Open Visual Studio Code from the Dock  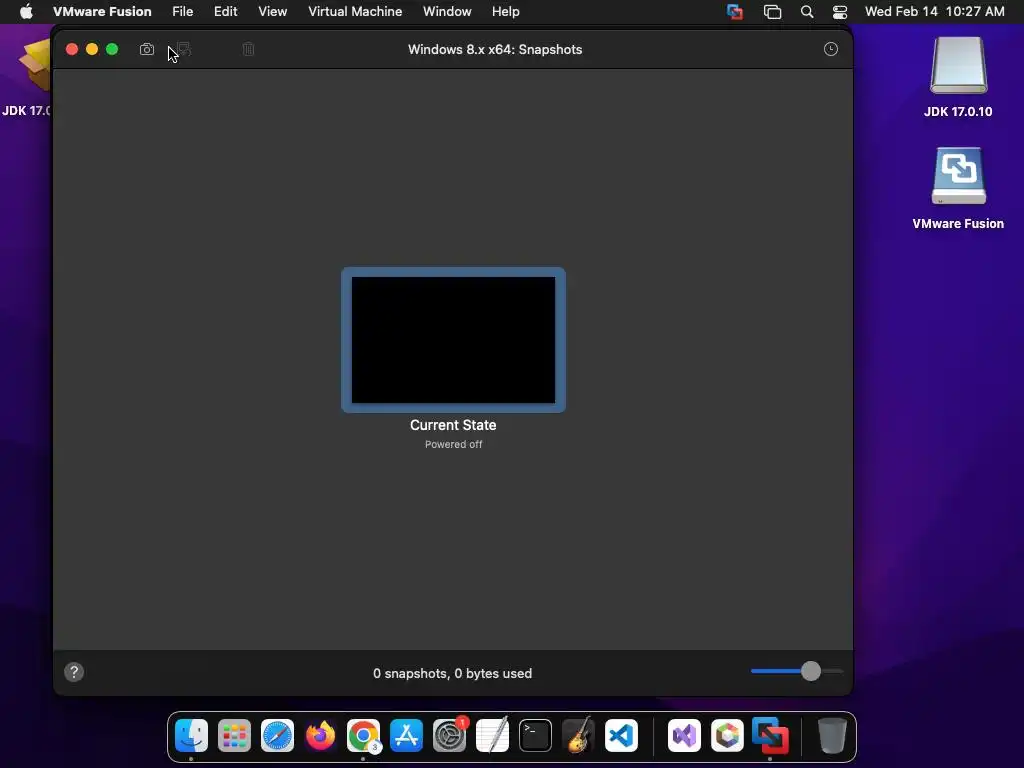tap(621, 736)
